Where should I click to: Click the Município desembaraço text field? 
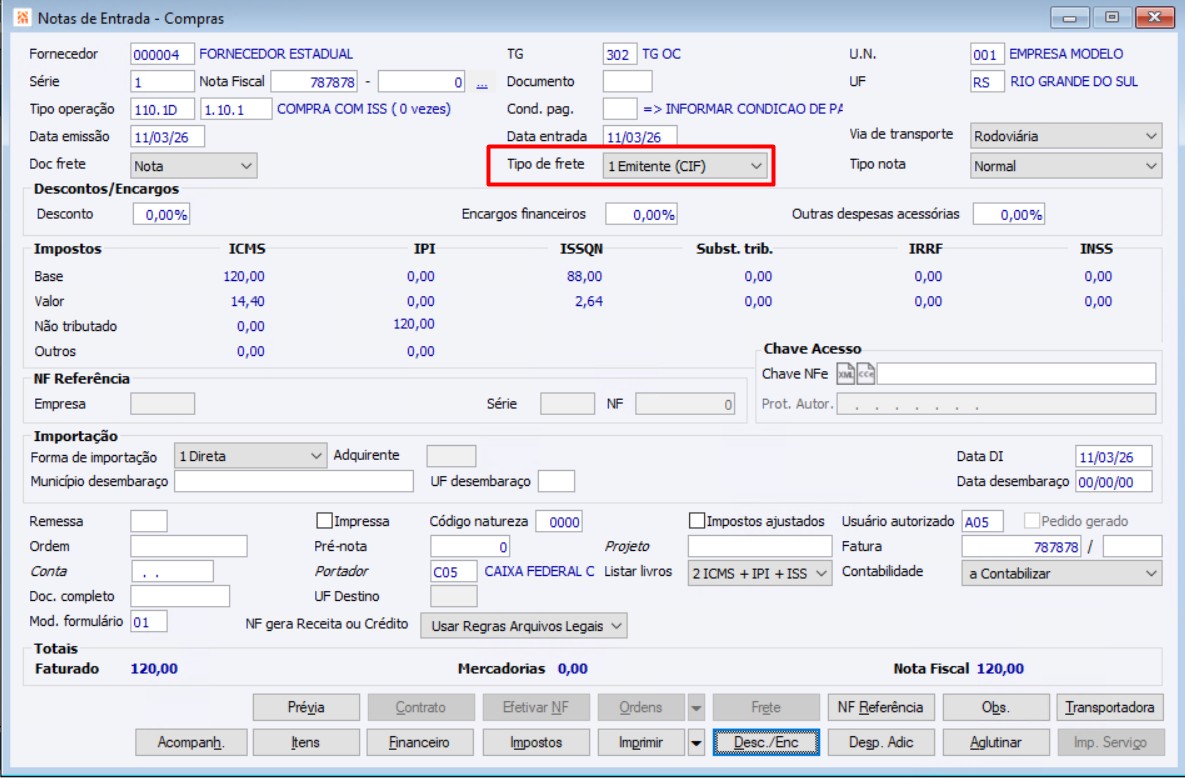(x=293, y=482)
